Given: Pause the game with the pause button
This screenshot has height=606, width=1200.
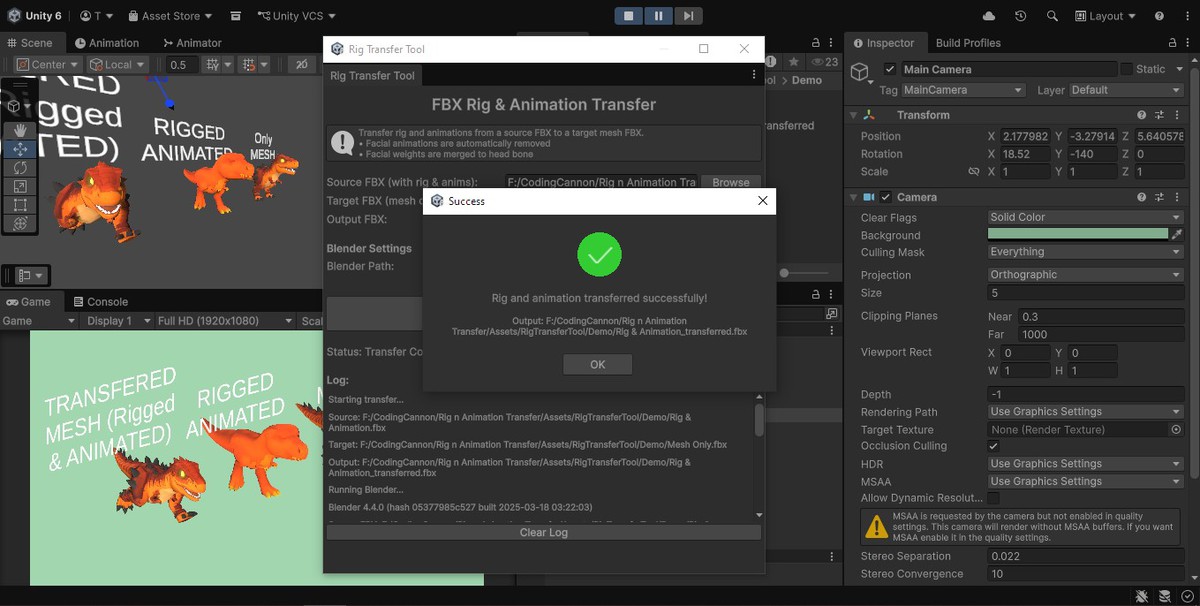Looking at the screenshot, I should (x=658, y=16).
